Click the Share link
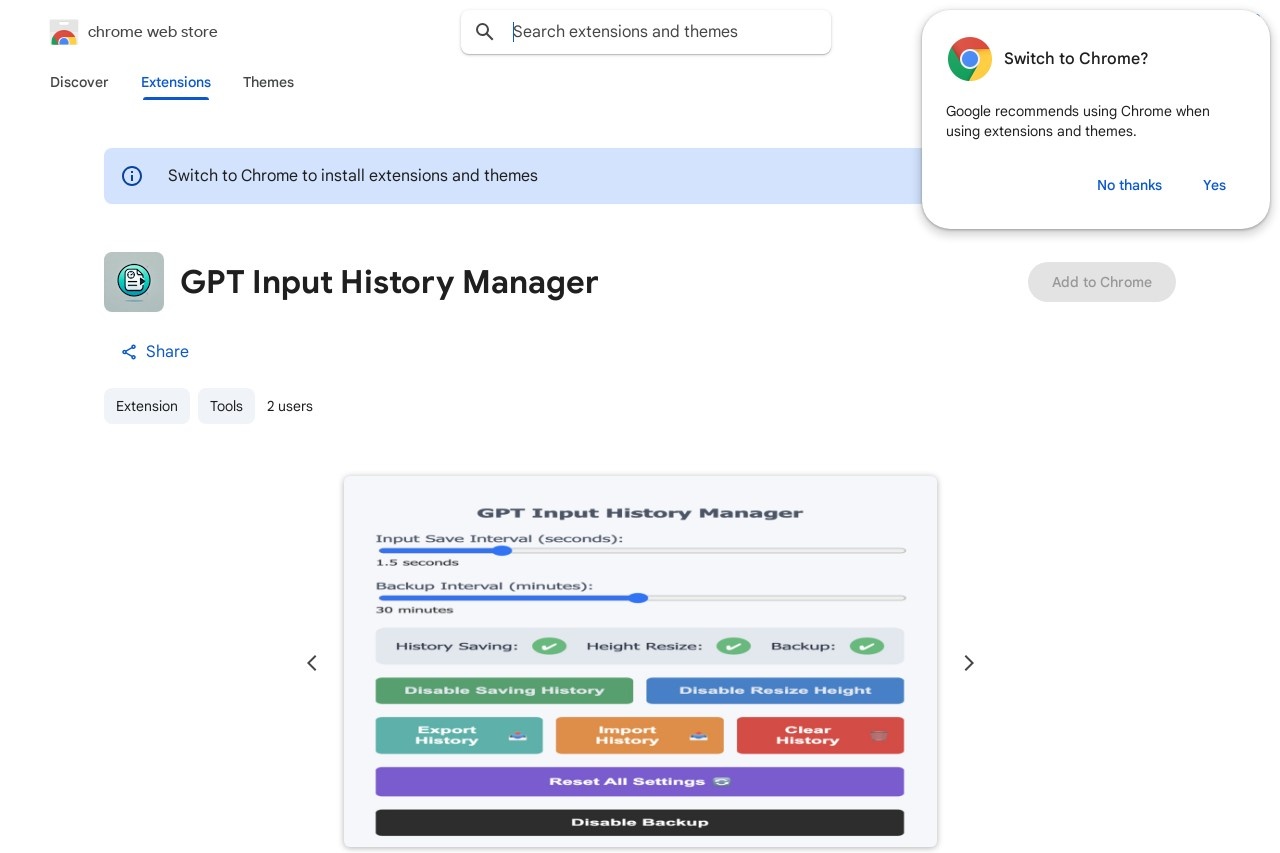This screenshot has width=1280, height=853. [x=155, y=352]
